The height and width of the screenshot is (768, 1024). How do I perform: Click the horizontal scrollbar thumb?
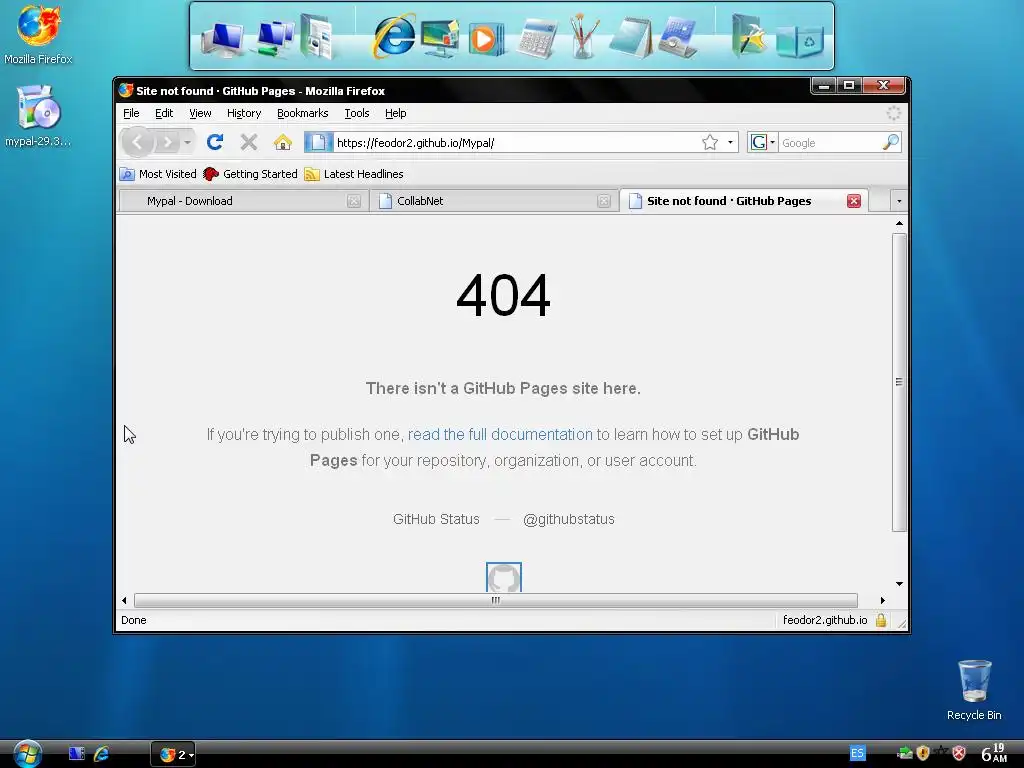(496, 600)
